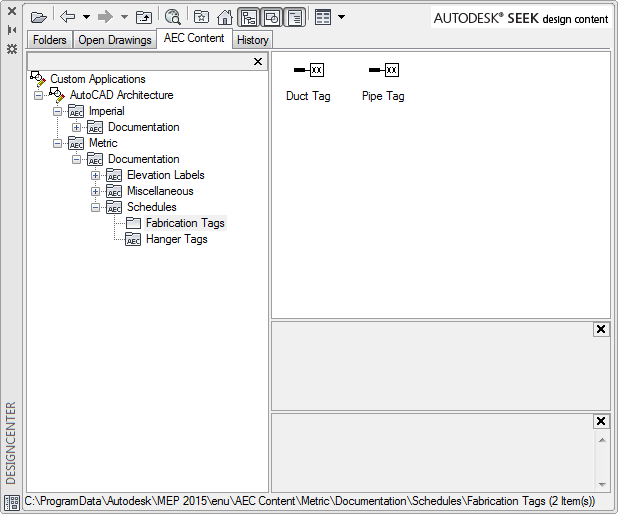
Task: Click the status bar path text
Action: 310,501
